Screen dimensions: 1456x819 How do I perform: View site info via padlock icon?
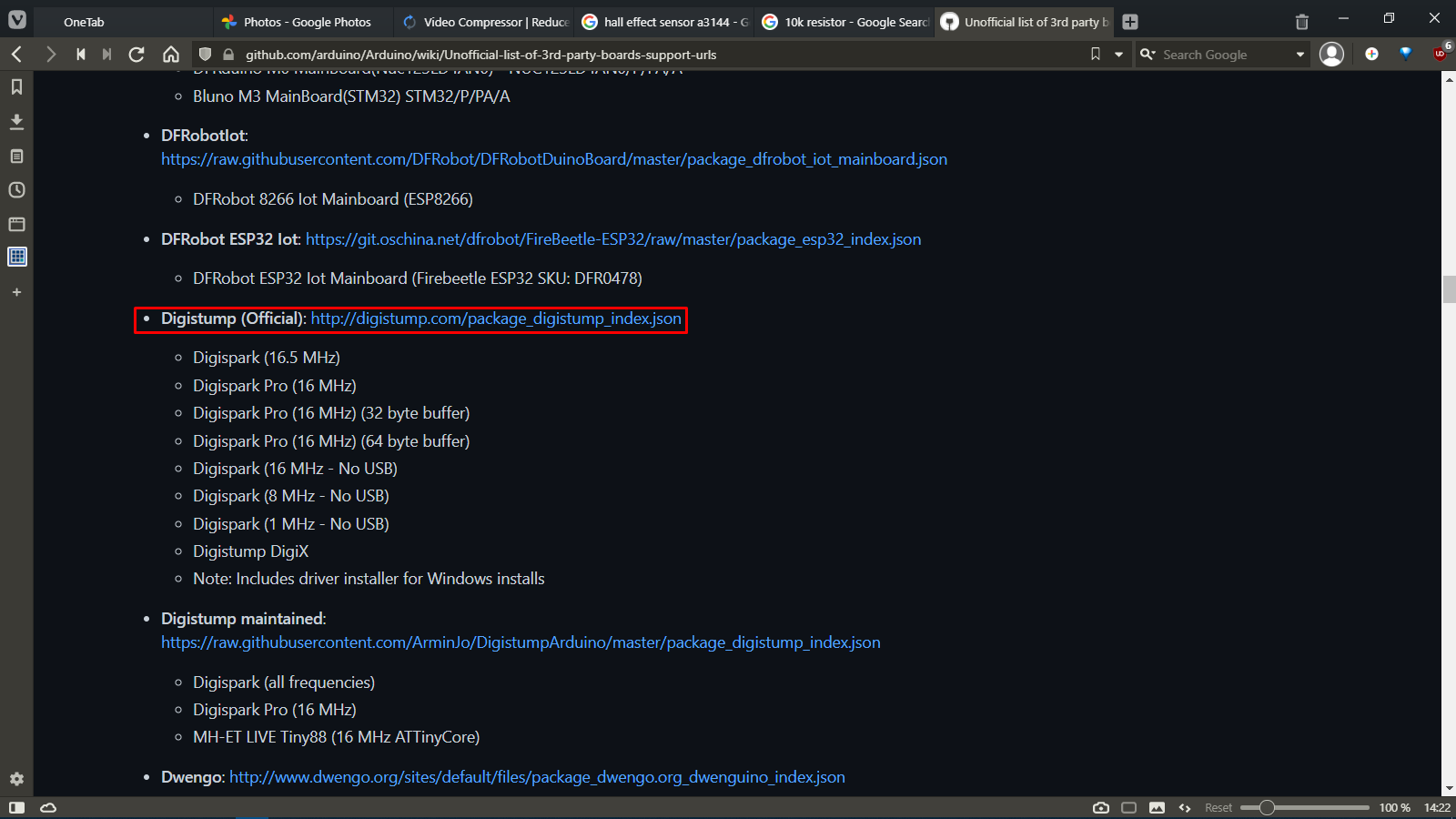228,55
